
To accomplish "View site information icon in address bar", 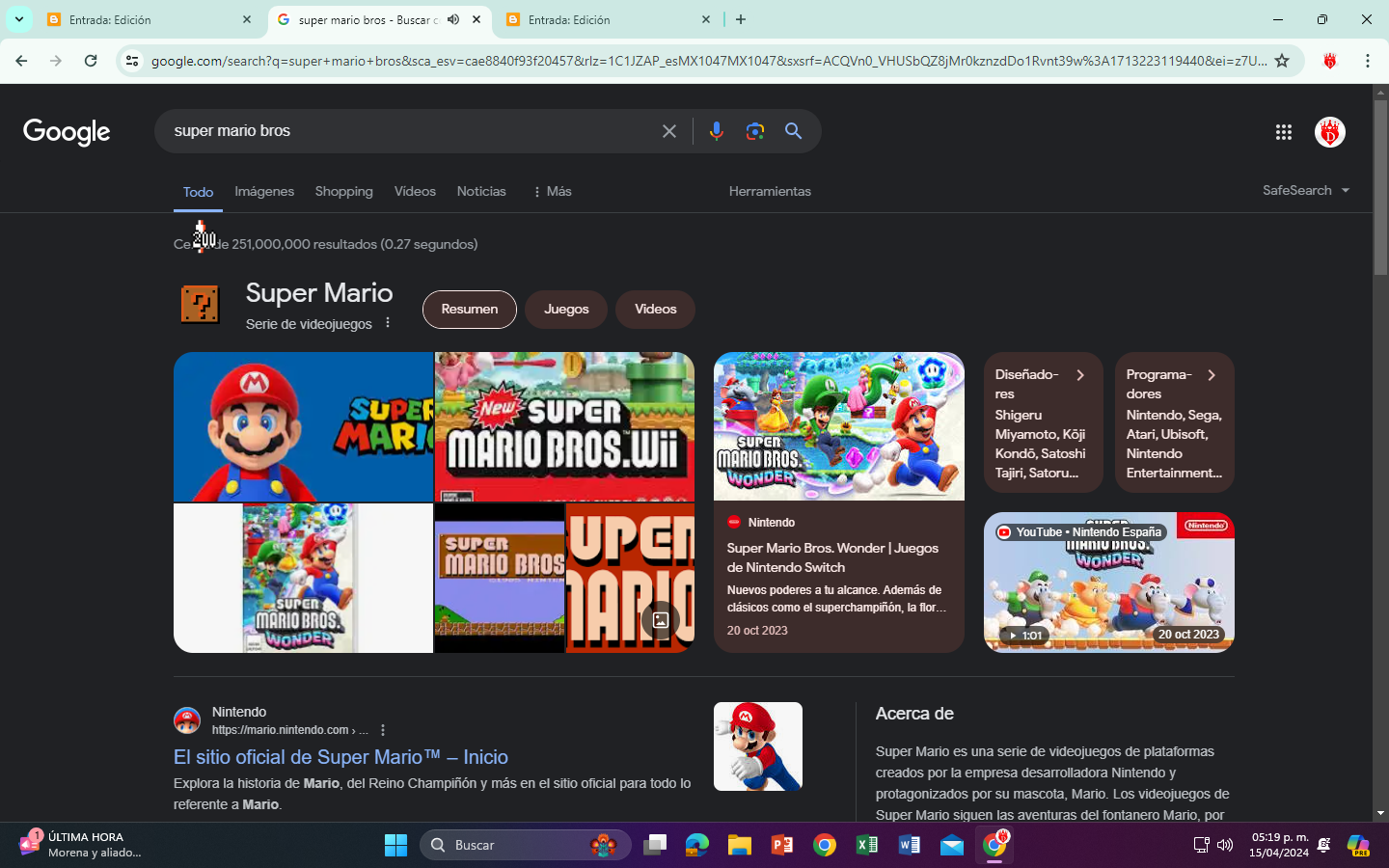I will pos(132,61).
